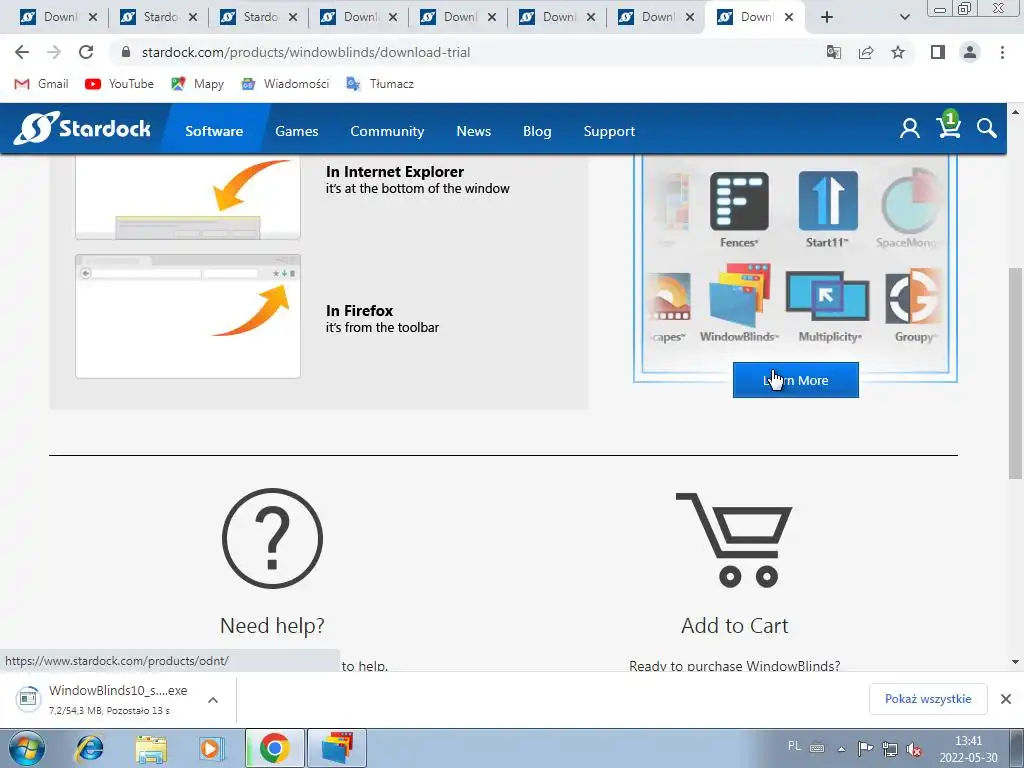This screenshot has width=1024, height=768.
Task: Reload the page with the refresh icon
Action: [x=86, y=52]
